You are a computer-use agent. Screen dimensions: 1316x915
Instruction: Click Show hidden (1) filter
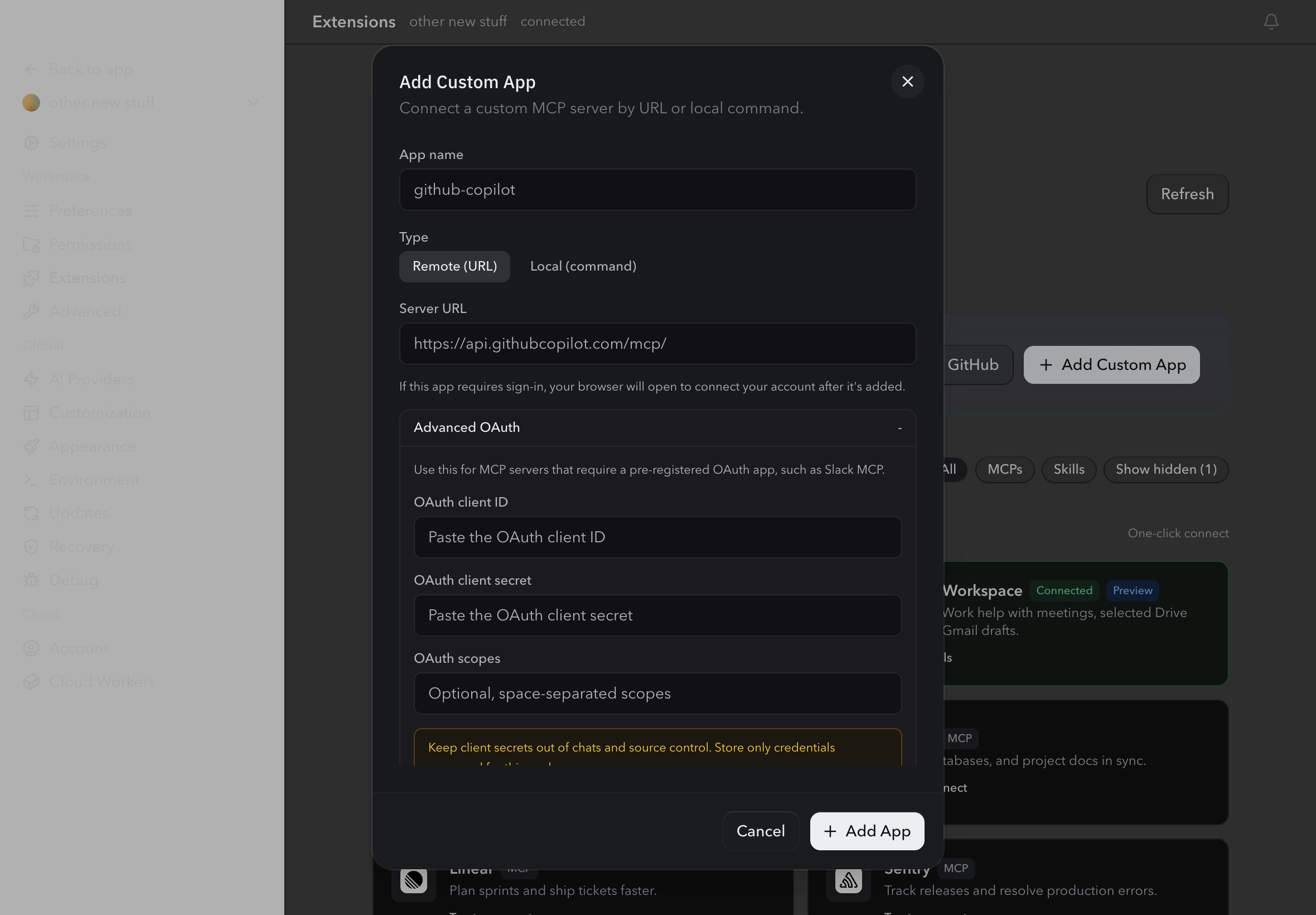(x=1165, y=470)
